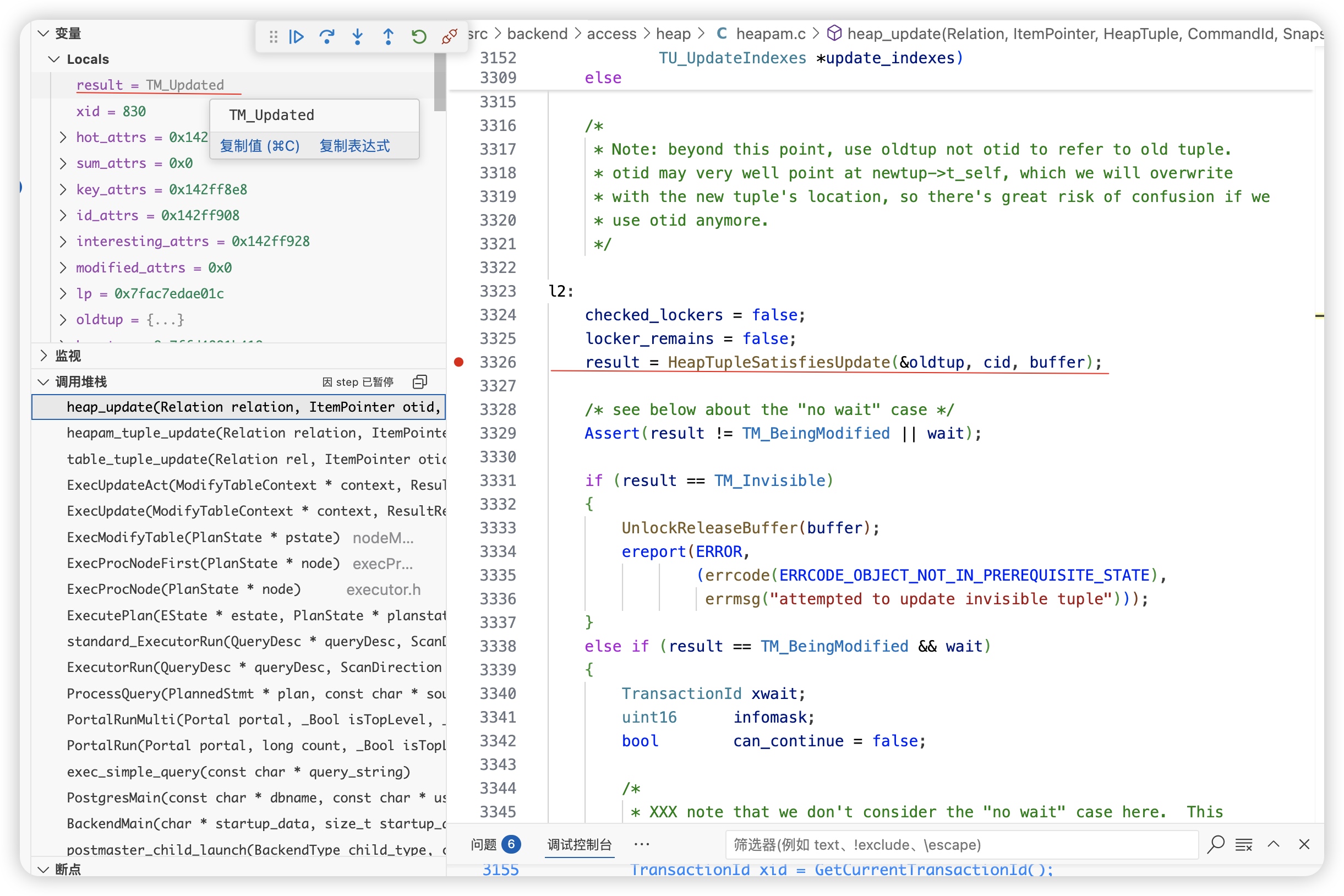The width and height of the screenshot is (1344, 896).
Task: Click the Step Into arrow icon
Action: point(358,37)
